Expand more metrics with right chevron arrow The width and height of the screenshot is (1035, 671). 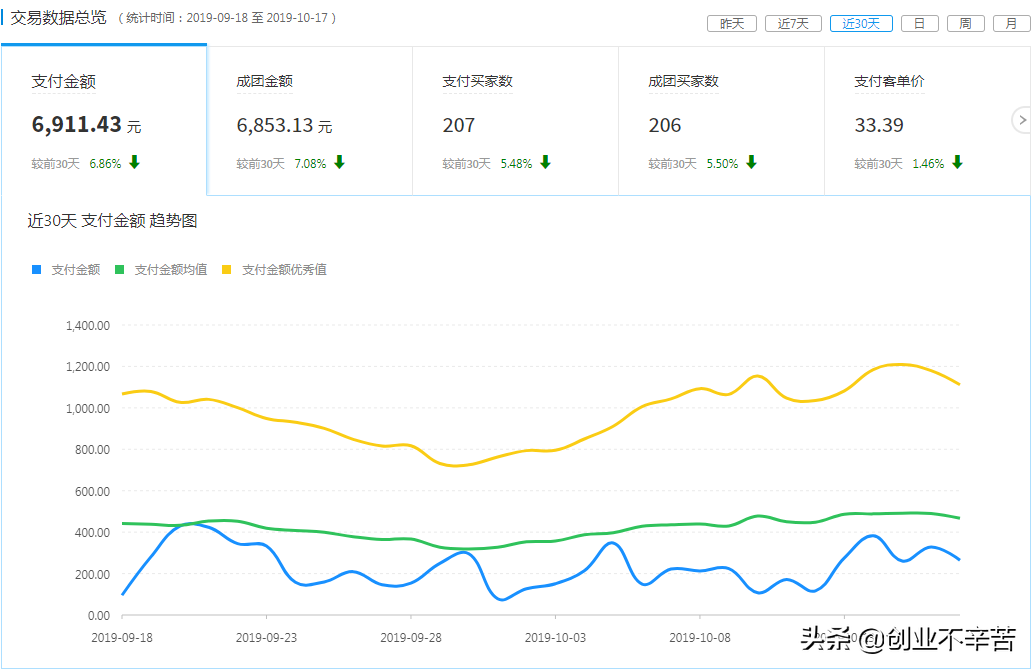tap(1022, 120)
